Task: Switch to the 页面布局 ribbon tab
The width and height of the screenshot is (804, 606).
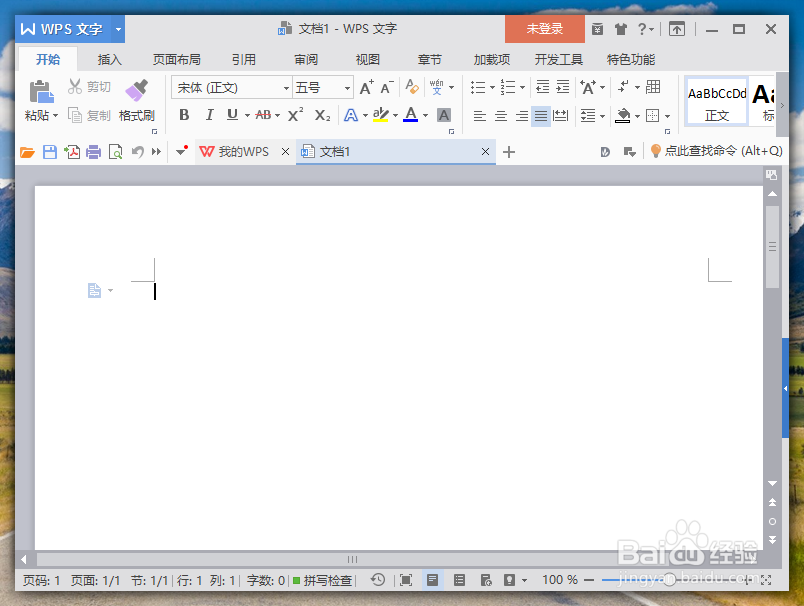Action: [x=176, y=59]
